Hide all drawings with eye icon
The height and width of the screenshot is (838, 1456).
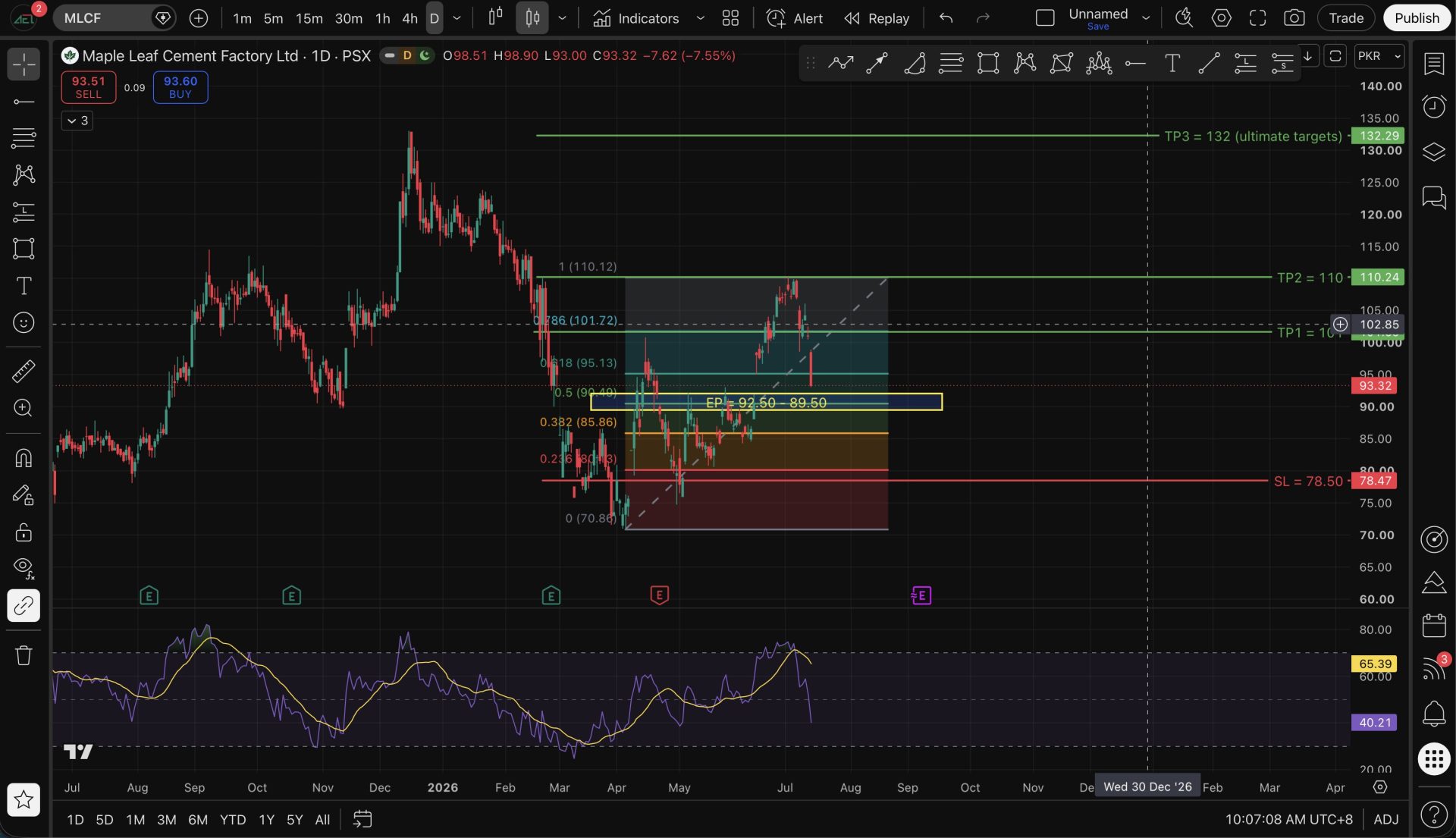tap(24, 568)
